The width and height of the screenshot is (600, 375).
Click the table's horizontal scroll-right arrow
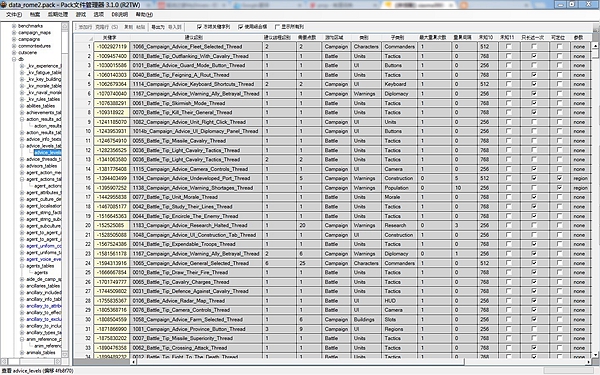tap(589, 361)
